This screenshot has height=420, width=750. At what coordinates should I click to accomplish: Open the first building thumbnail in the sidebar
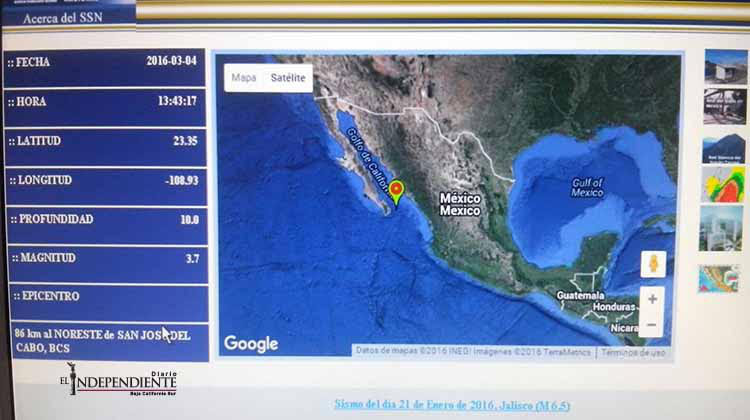click(726, 67)
